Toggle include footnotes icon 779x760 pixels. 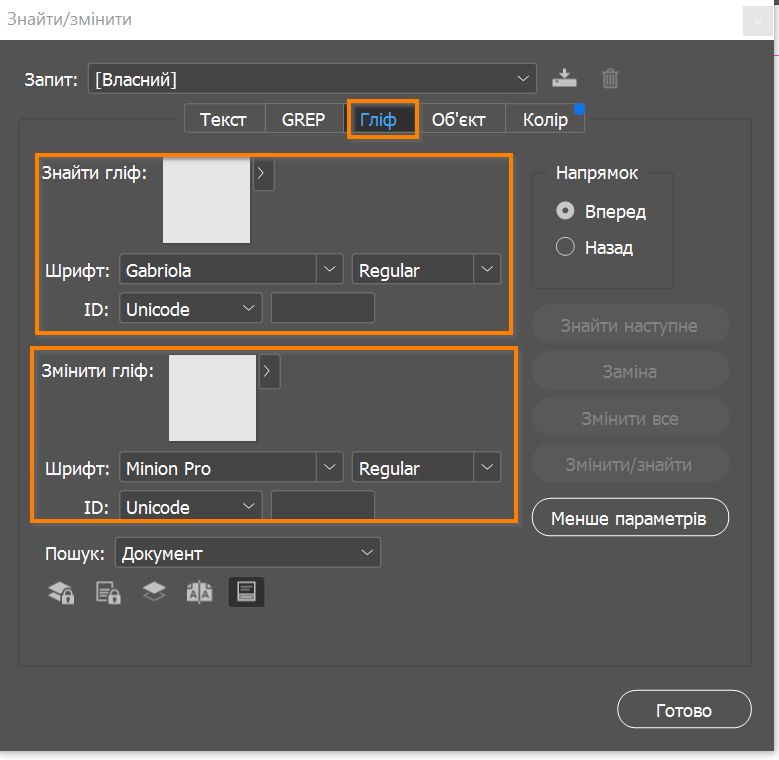pos(246,593)
